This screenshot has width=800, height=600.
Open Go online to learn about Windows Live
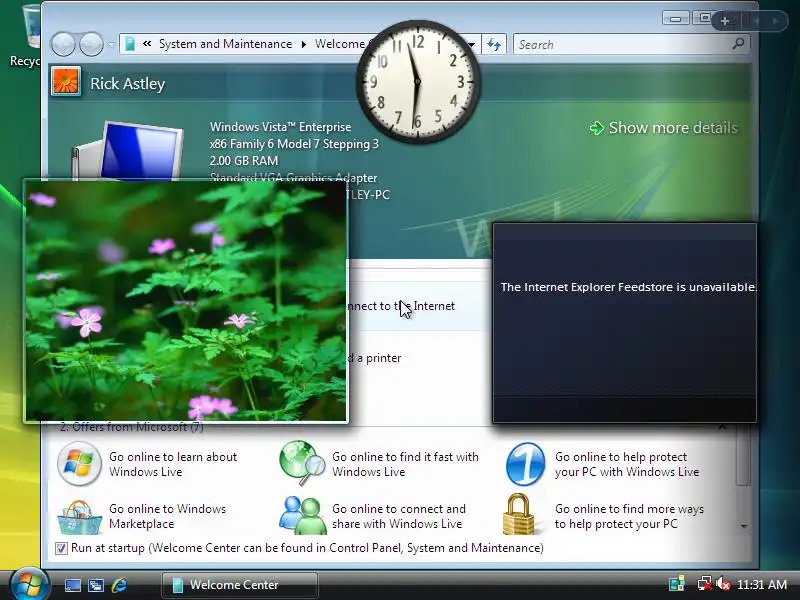pos(173,464)
